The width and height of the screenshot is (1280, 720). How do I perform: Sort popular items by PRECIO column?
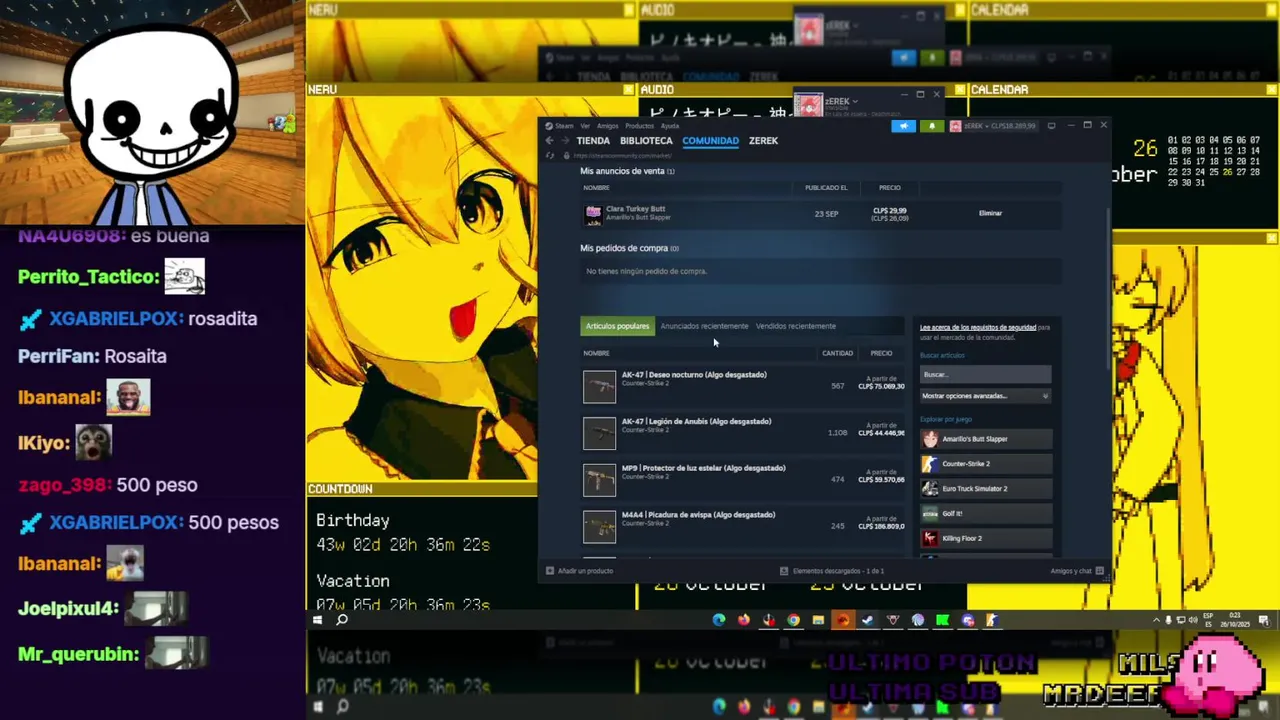pyautogui.click(x=881, y=353)
